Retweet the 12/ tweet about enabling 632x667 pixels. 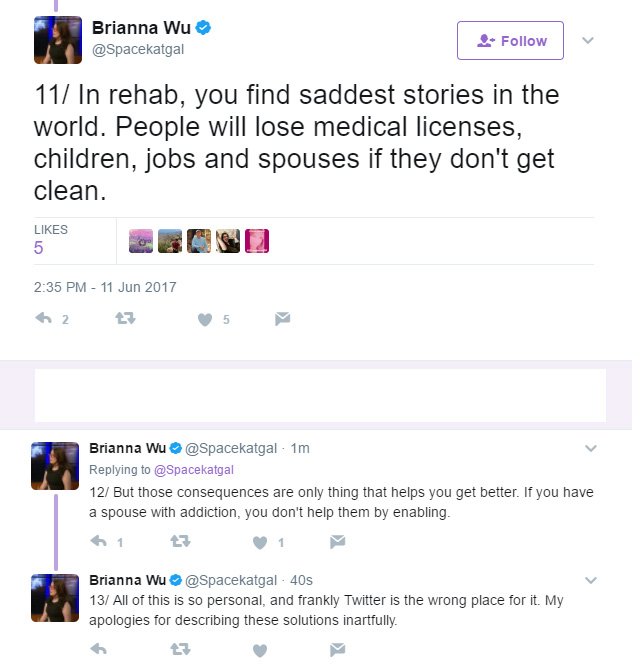point(180,542)
